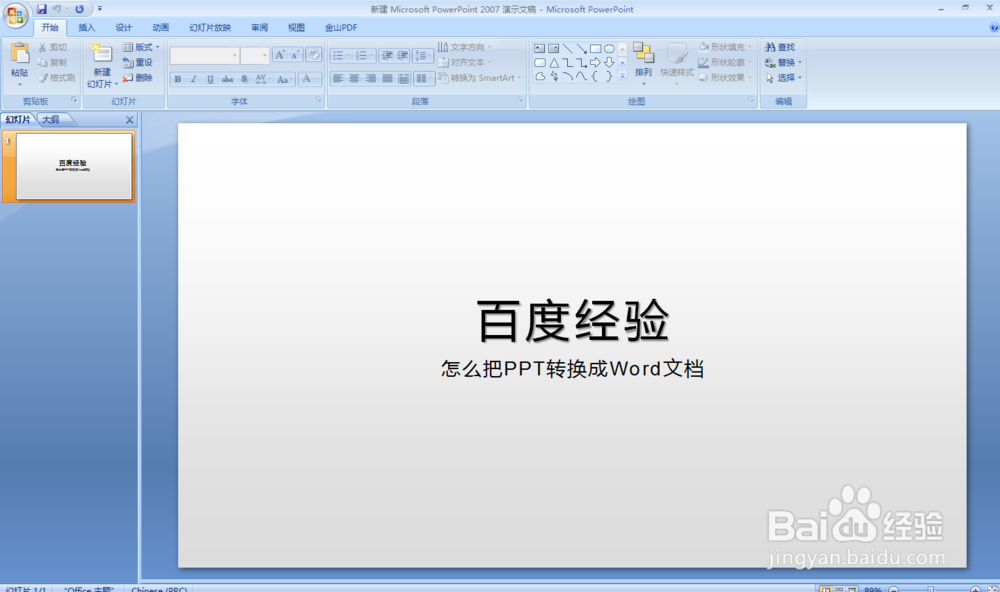Toggle center text alignment
Viewport: 1000px width, 592px height.
[354, 78]
